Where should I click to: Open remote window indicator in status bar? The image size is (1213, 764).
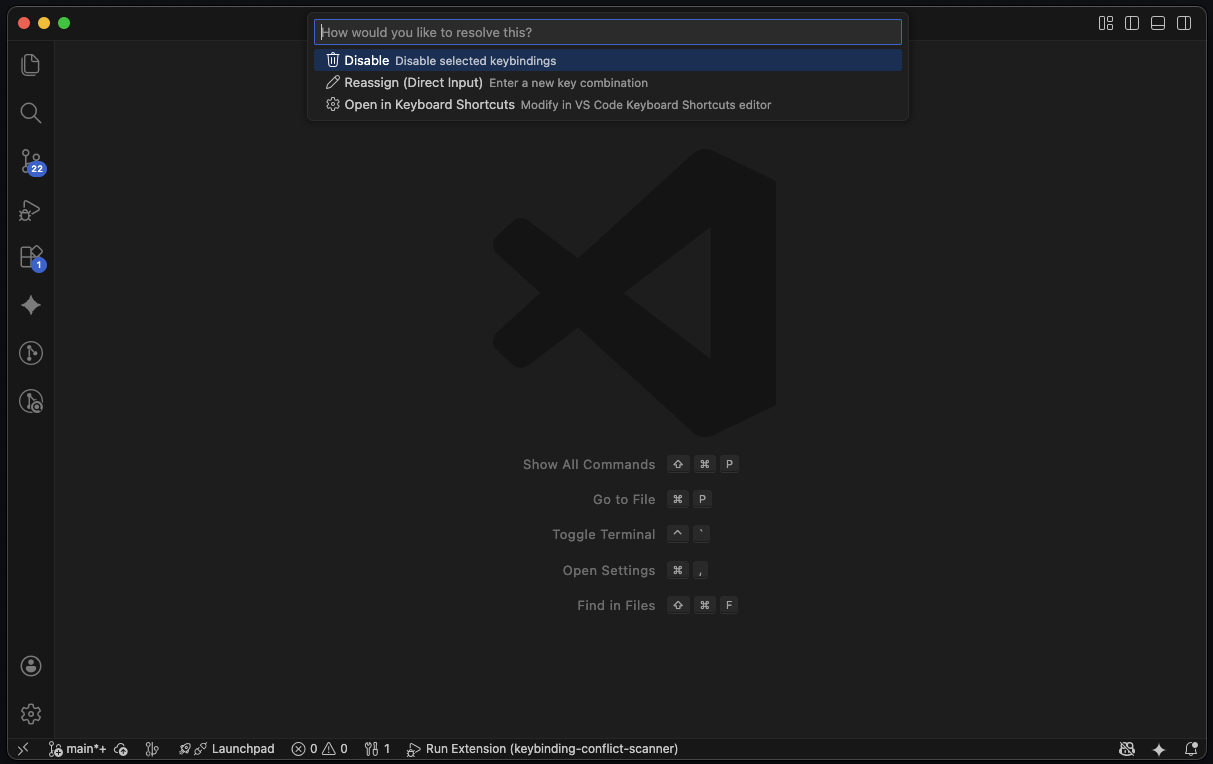coord(23,749)
